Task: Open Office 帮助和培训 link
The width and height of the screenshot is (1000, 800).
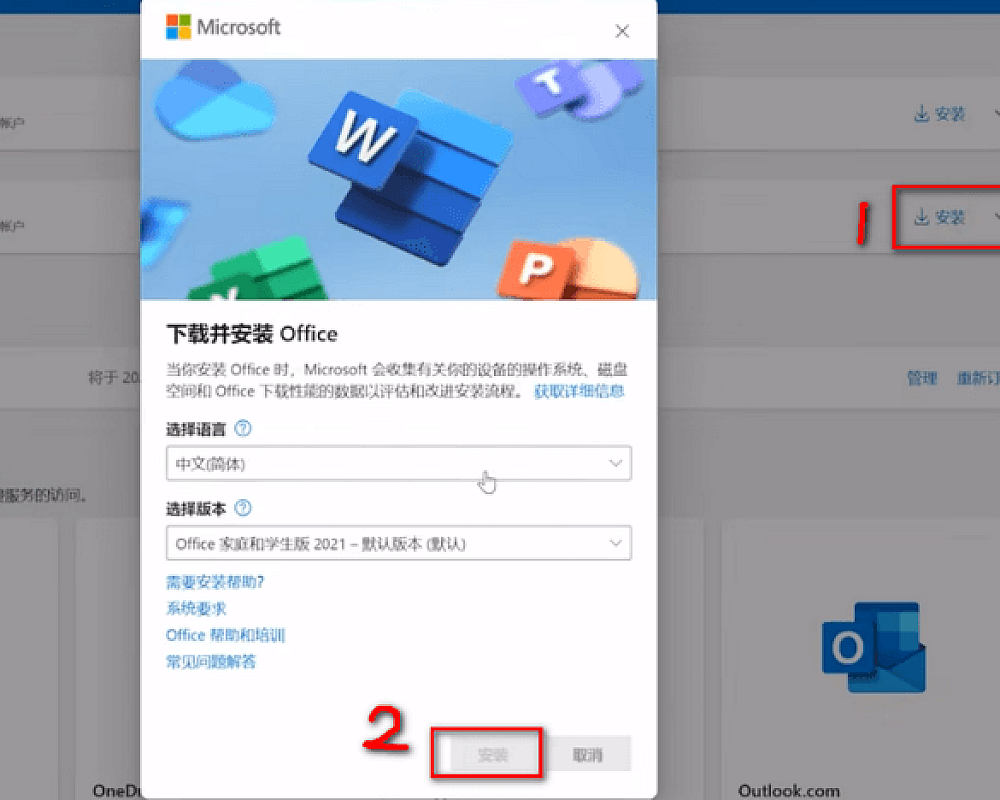Action: click(x=225, y=635)
